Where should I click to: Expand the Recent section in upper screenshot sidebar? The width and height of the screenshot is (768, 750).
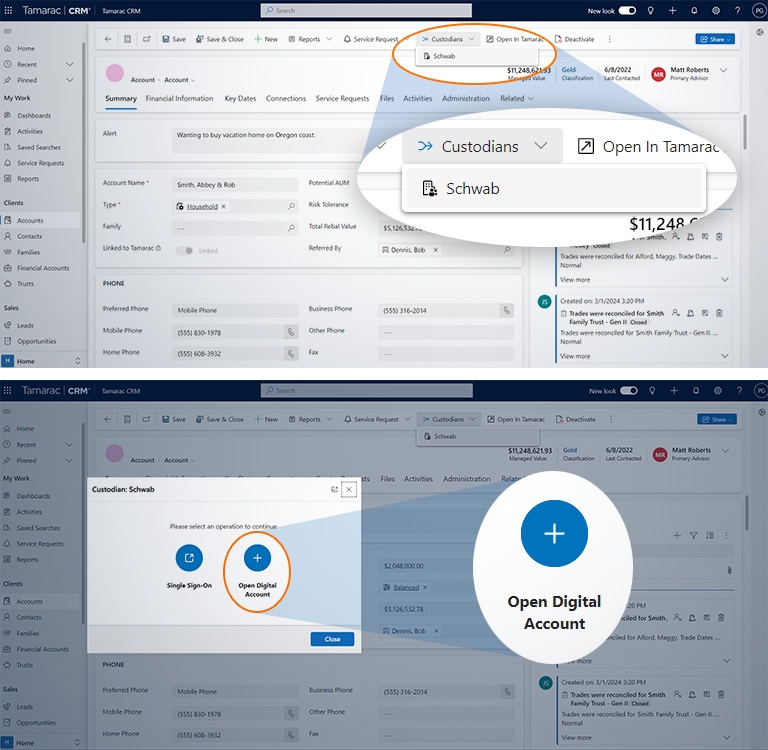(x=70, y=64)
